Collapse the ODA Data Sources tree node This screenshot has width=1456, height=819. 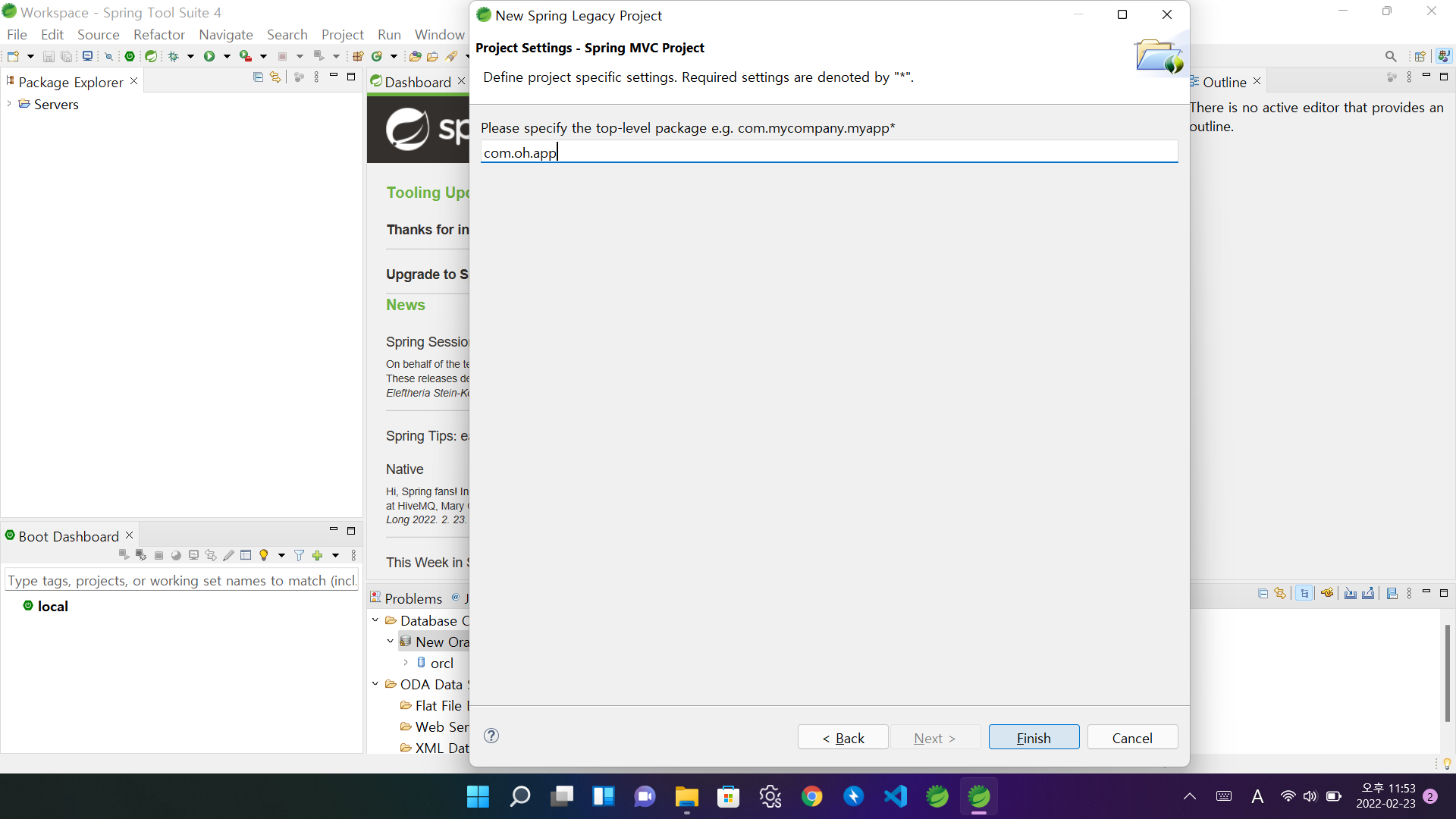tap(375, 684)
